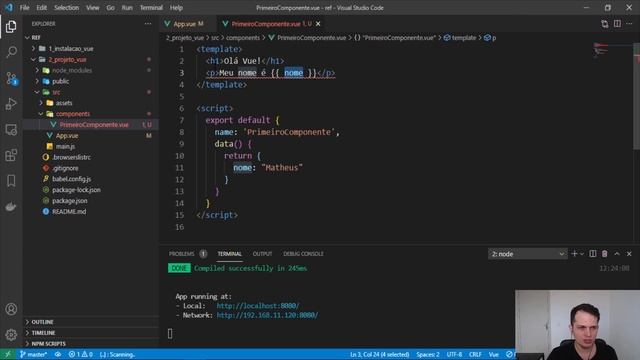Open the Accounts menu icon
The image size is (640, 360).
[11, 309]
